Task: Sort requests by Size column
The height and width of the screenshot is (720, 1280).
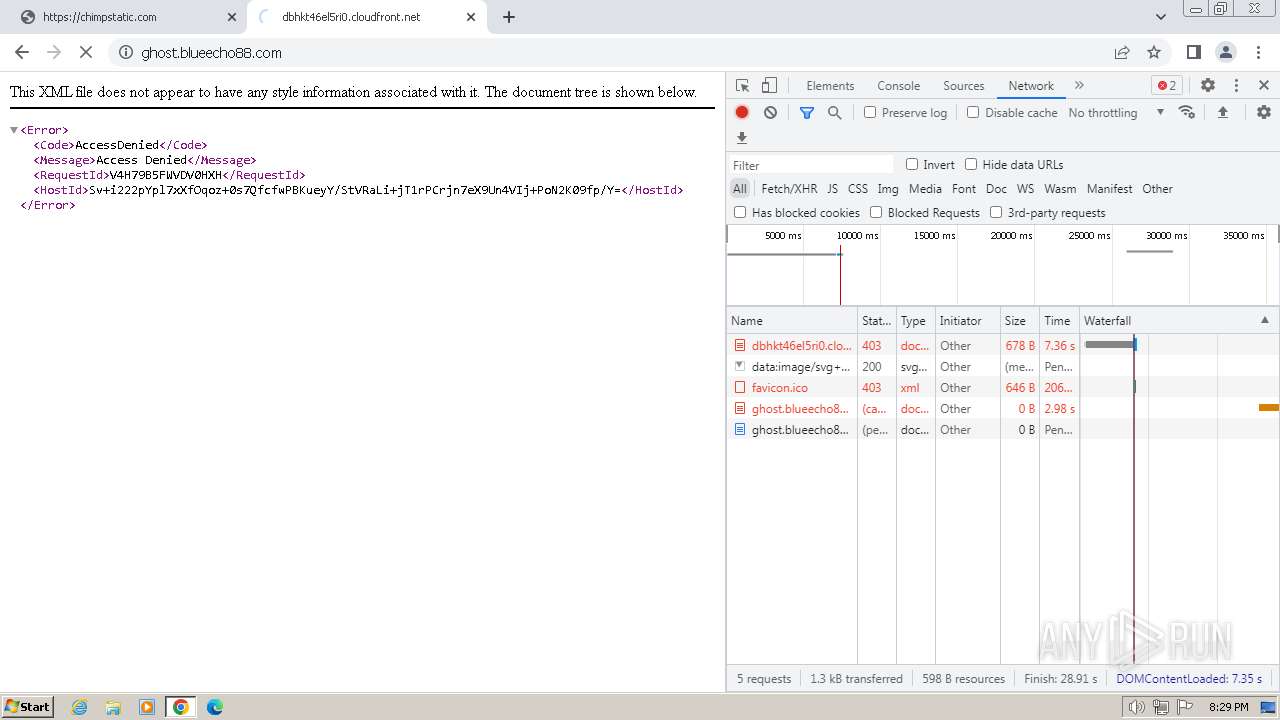Action: [1019, 320]
